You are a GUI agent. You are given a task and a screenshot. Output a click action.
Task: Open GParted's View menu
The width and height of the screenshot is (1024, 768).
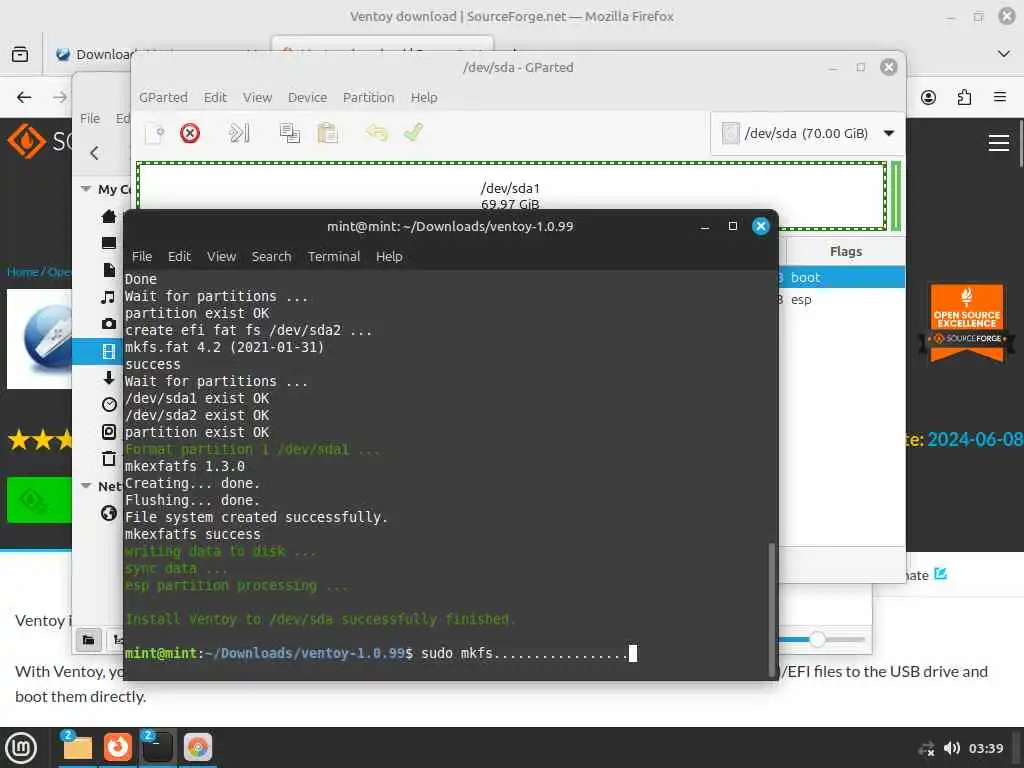257,97
